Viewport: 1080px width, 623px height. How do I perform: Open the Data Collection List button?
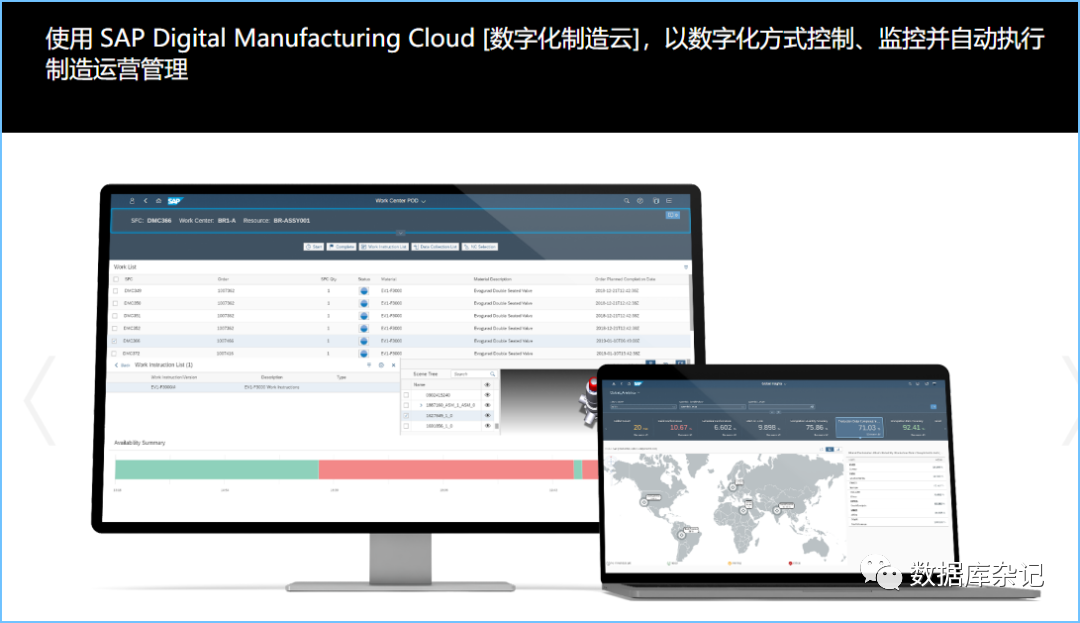[x=435, y=246]
